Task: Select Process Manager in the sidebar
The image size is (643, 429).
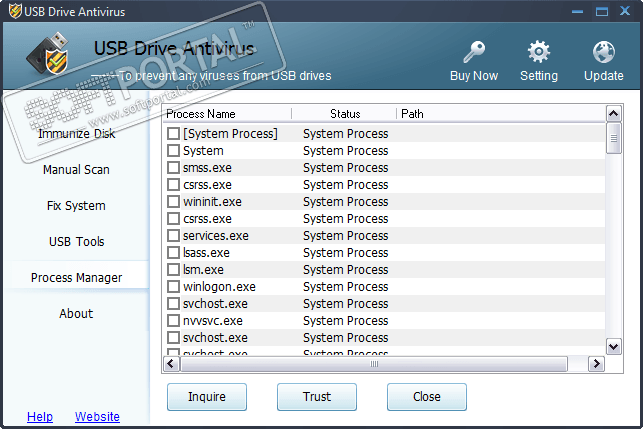Action: coord(77,278)
